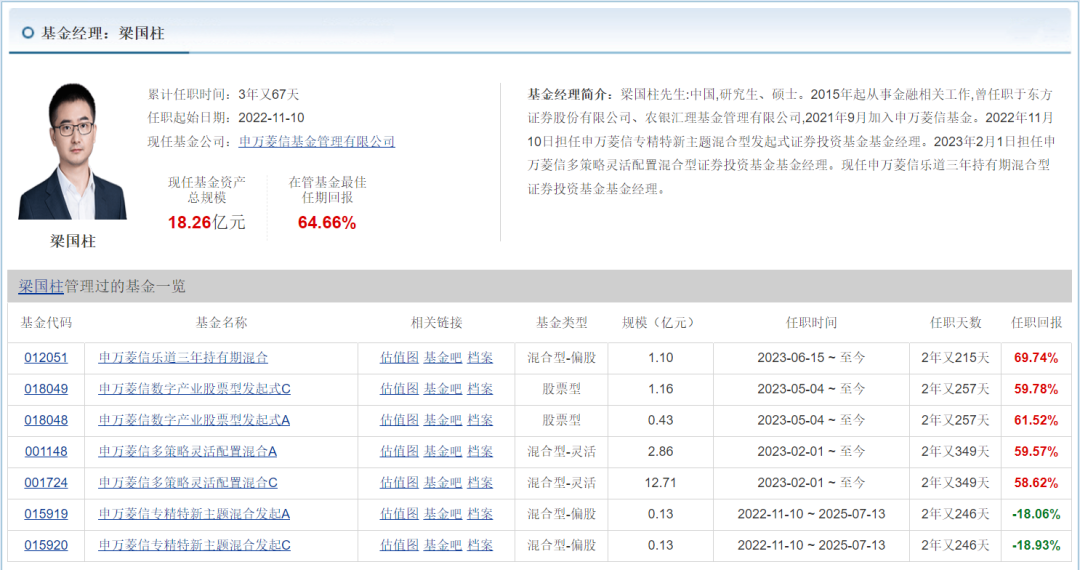The width and height of the screenshot is (1080, 570).
Task: Open 基金吧 for fund 015919
Action: [443, 514]
